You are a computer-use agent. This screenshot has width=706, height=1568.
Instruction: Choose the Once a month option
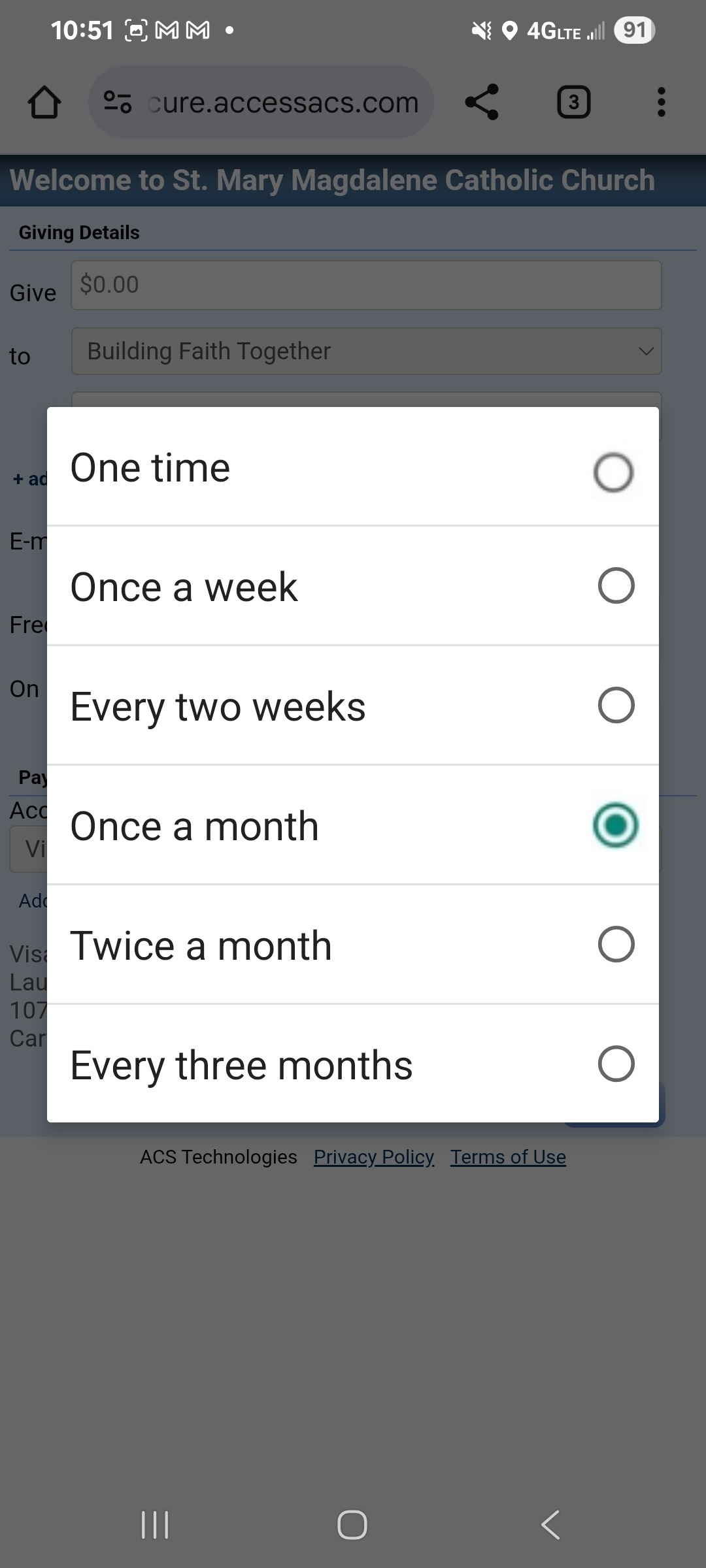click(x=353, y=825)
